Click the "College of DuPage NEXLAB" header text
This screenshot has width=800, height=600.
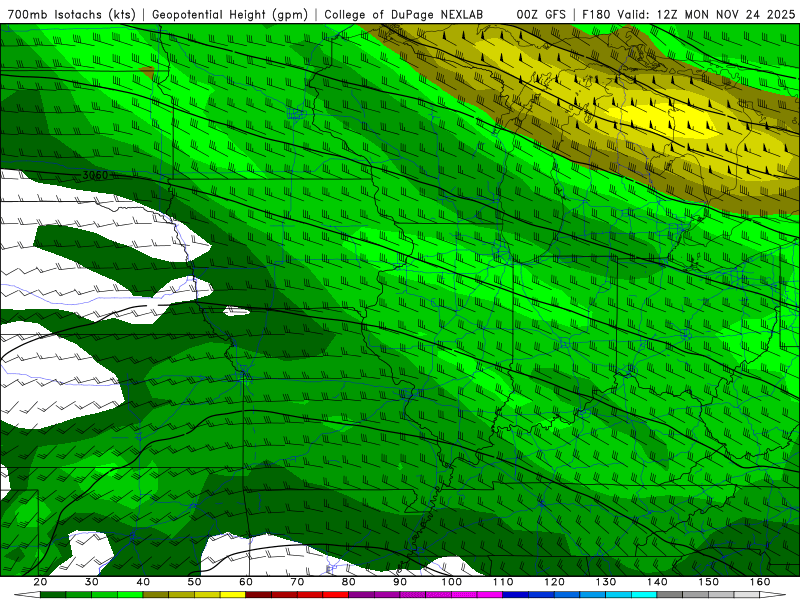(404, 14)
